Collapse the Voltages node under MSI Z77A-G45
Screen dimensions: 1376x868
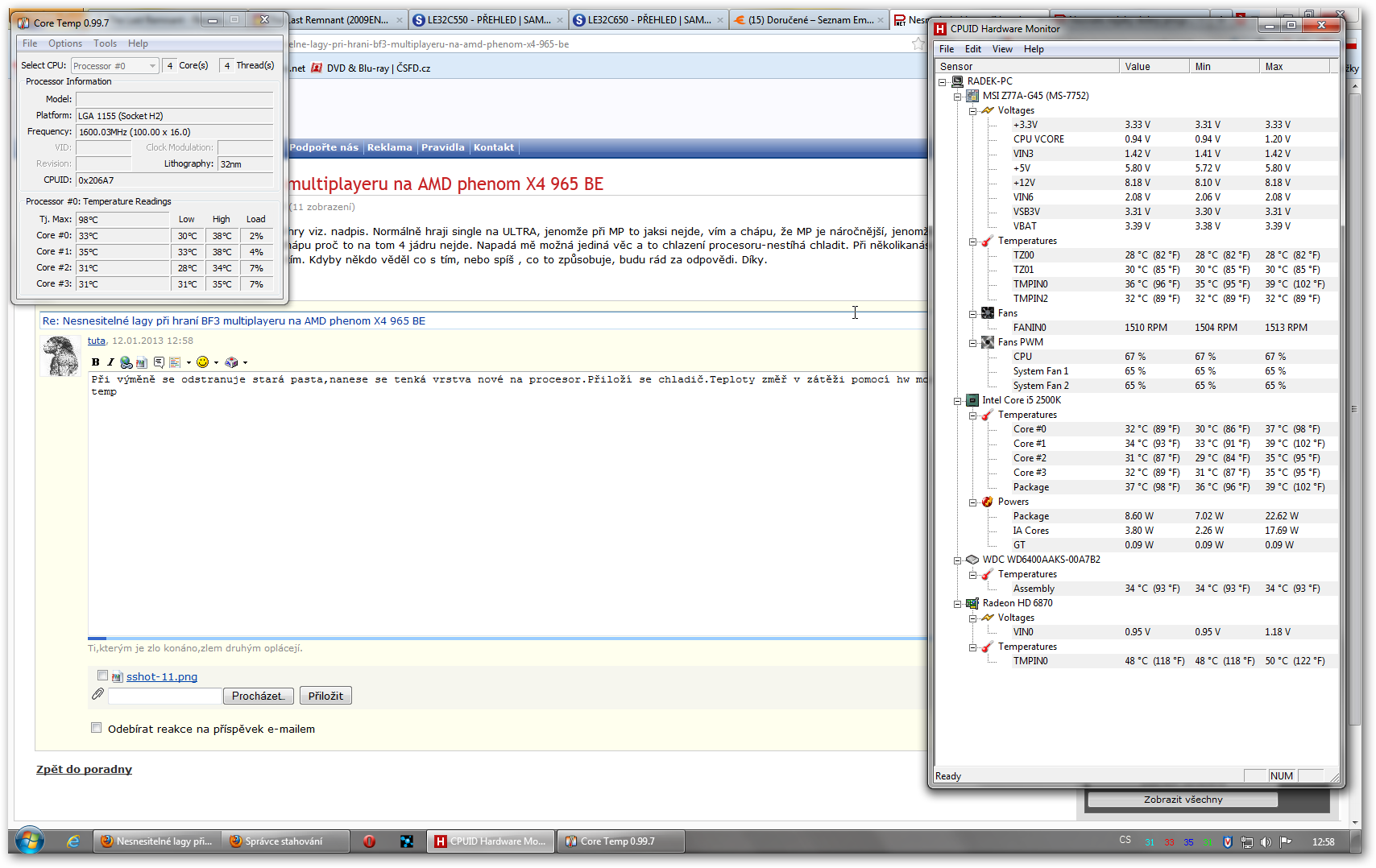[x=973, y=111]
